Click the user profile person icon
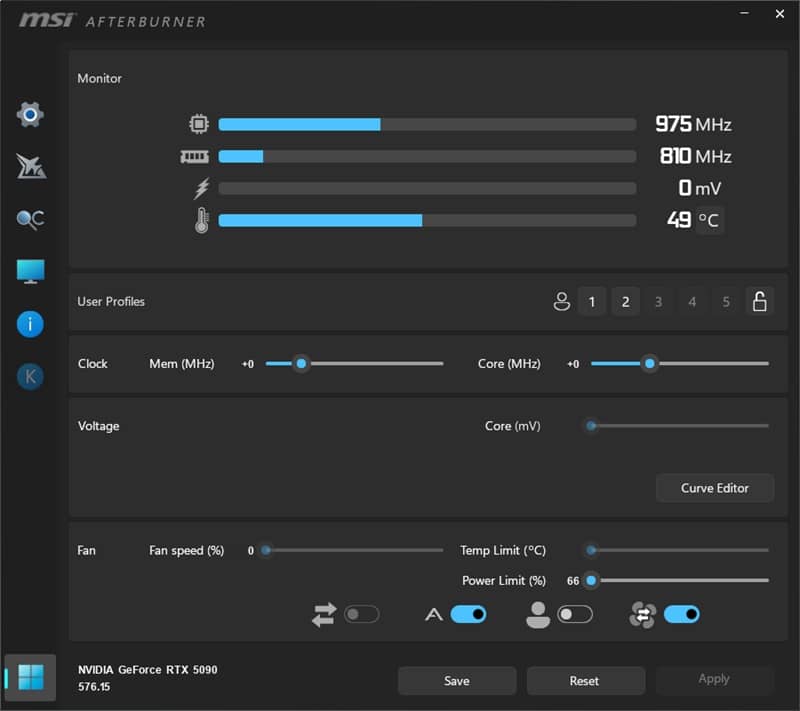The height and width of the screenshot is (711, 800). point(562,301)
